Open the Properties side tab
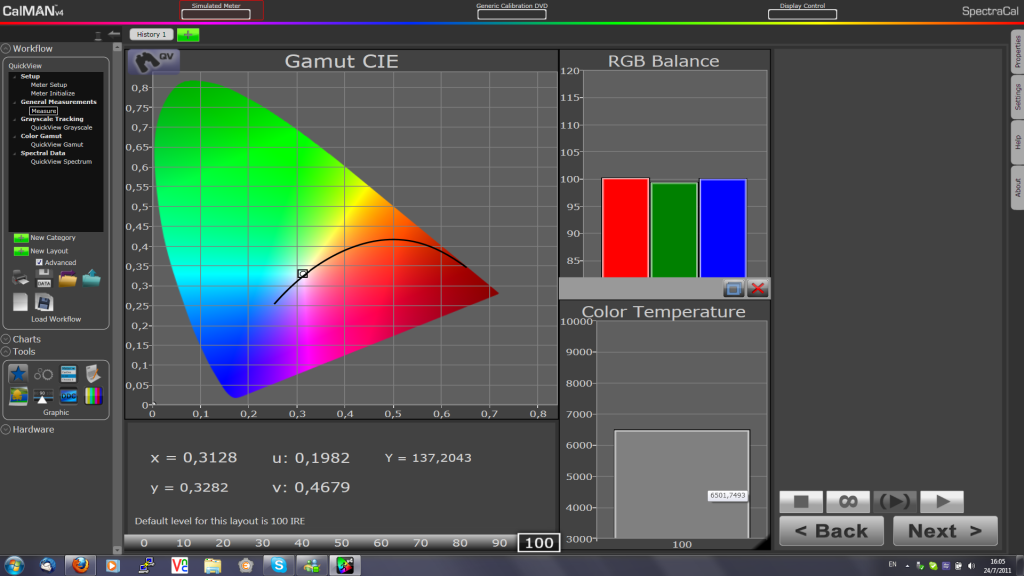This screenshot has height=576, width=1024. (x=1017, y=52)
